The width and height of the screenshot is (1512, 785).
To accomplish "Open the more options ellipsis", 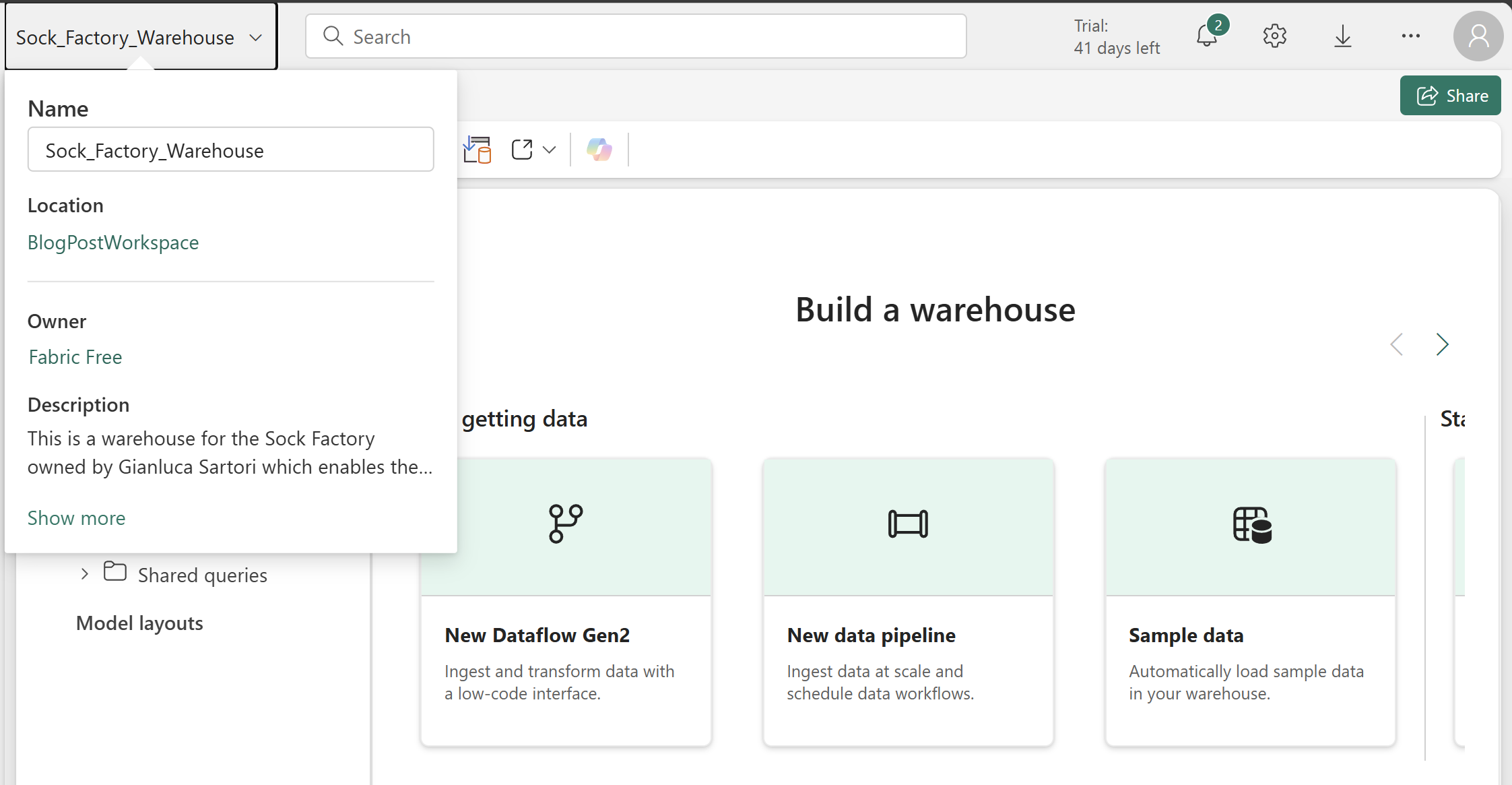I will click(1410, 36).
